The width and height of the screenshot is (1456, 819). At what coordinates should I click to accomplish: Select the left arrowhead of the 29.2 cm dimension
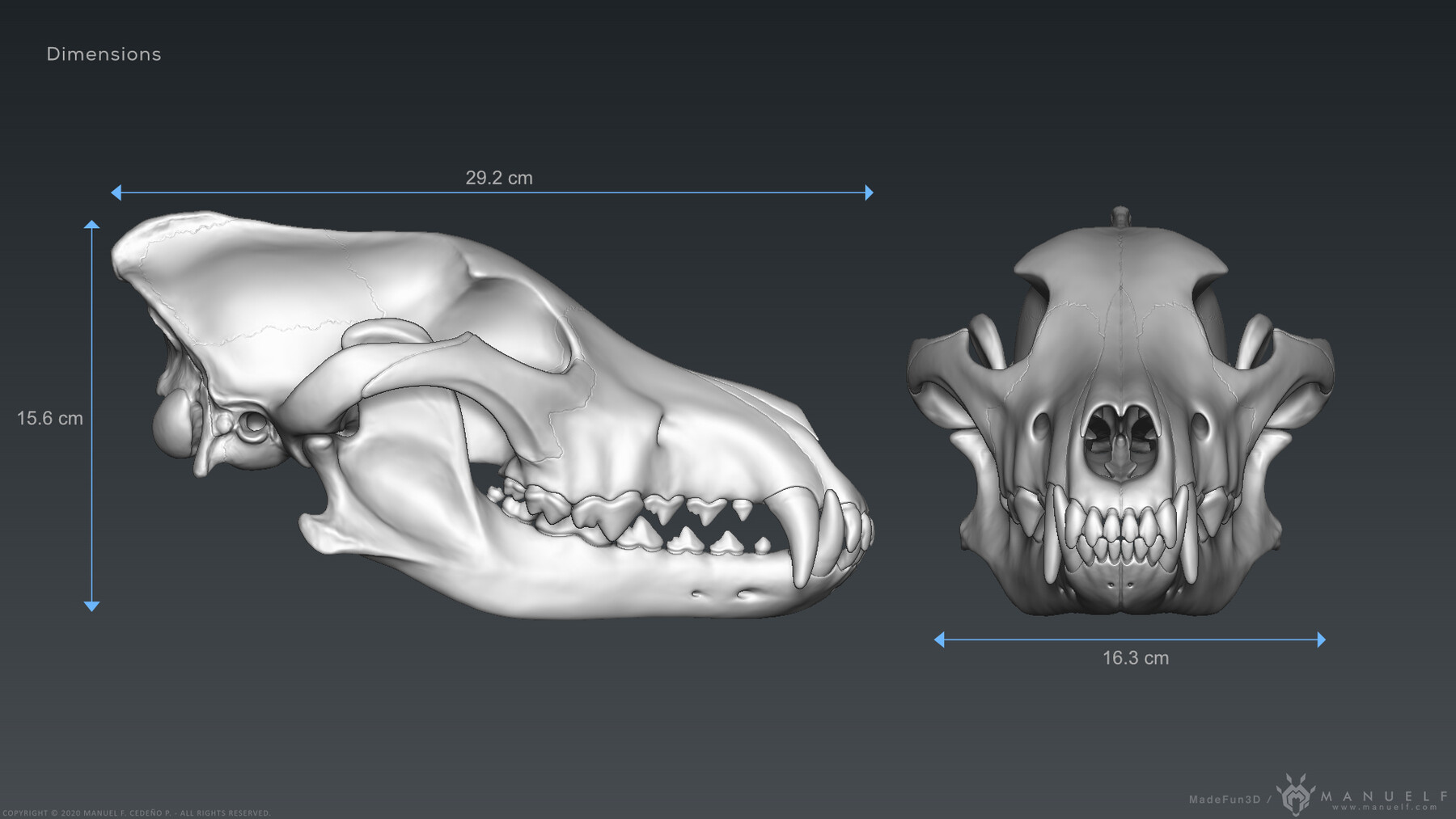click(x=115, y=192)
